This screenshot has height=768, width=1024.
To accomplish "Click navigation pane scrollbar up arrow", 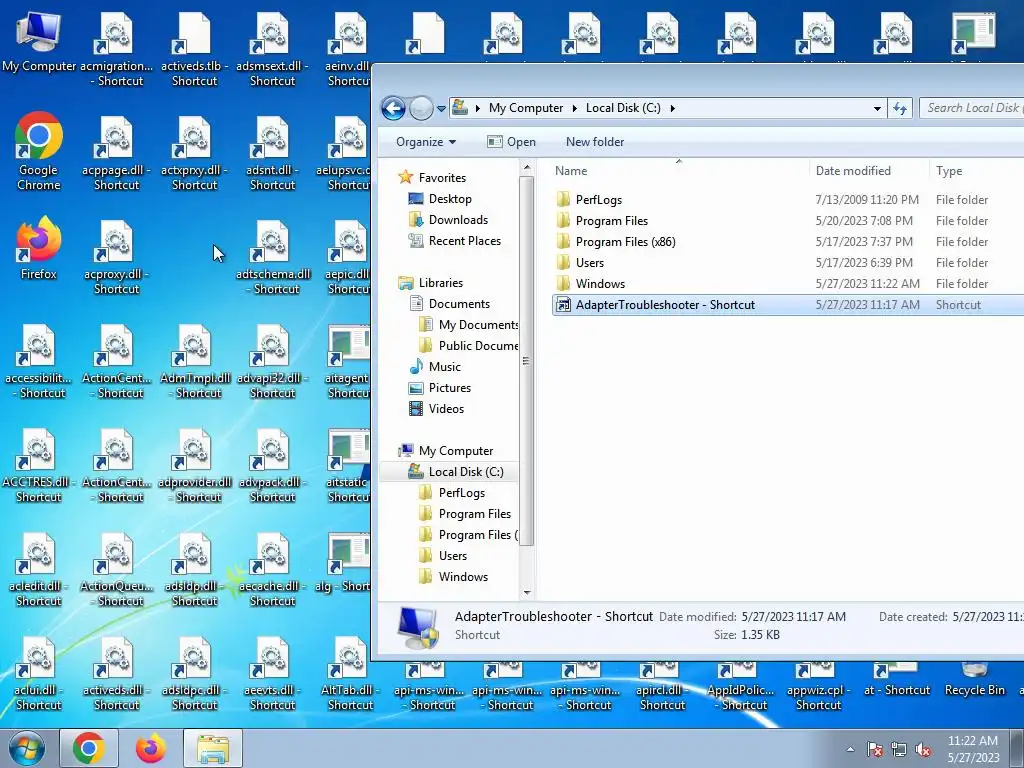I will [x=526, y=168].
